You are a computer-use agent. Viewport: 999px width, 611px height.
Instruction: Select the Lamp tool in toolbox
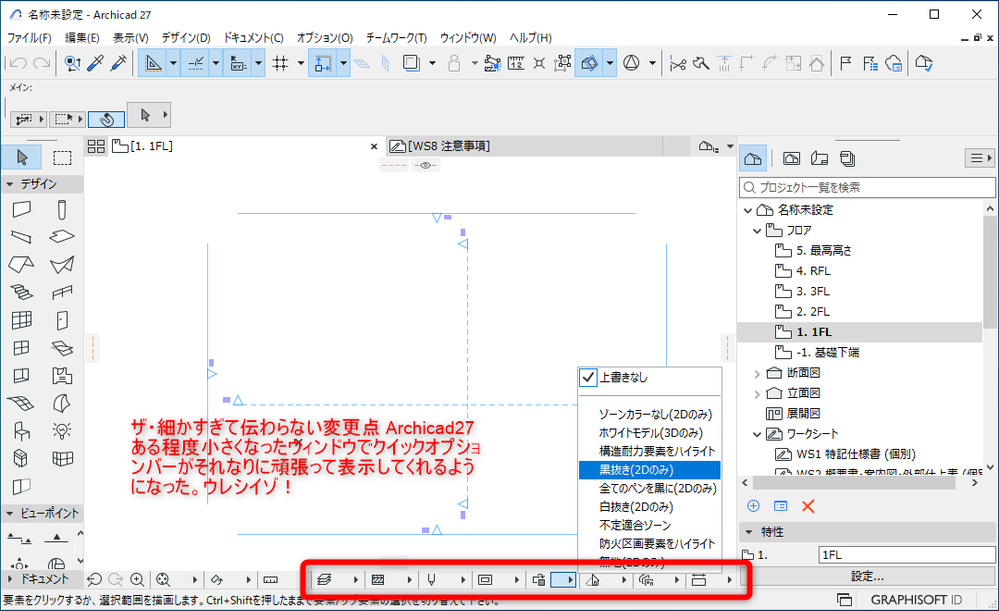pos(62,431)
